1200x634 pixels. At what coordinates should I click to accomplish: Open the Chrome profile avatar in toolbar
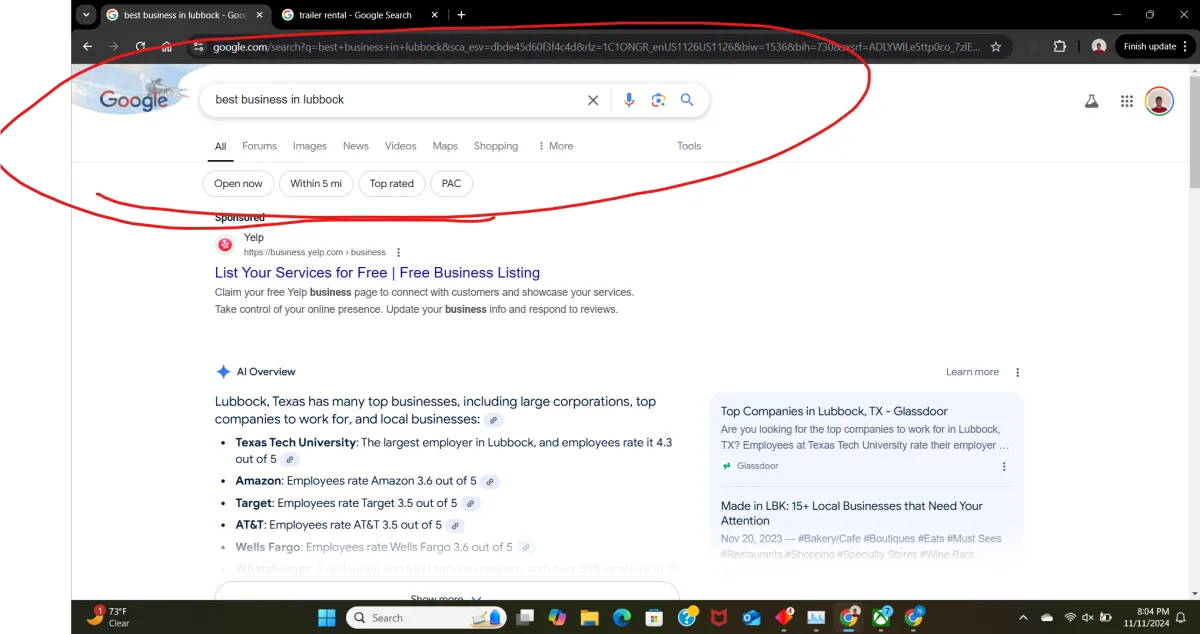[1099, 46]
